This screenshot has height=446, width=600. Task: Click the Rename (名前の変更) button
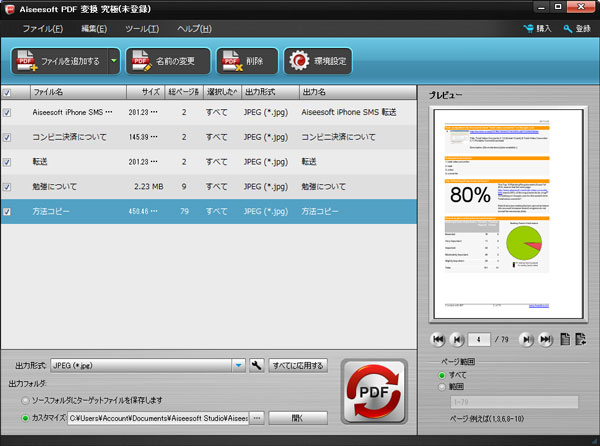pyautogui.click(x=168, y=61)
